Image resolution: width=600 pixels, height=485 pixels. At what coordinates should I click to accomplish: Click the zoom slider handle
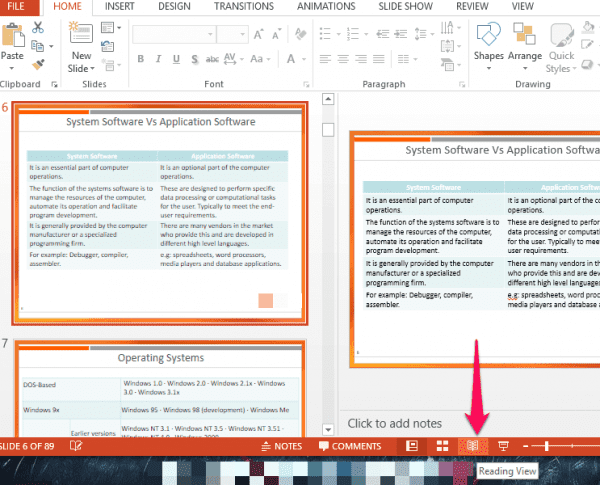[x=547, y=446]
